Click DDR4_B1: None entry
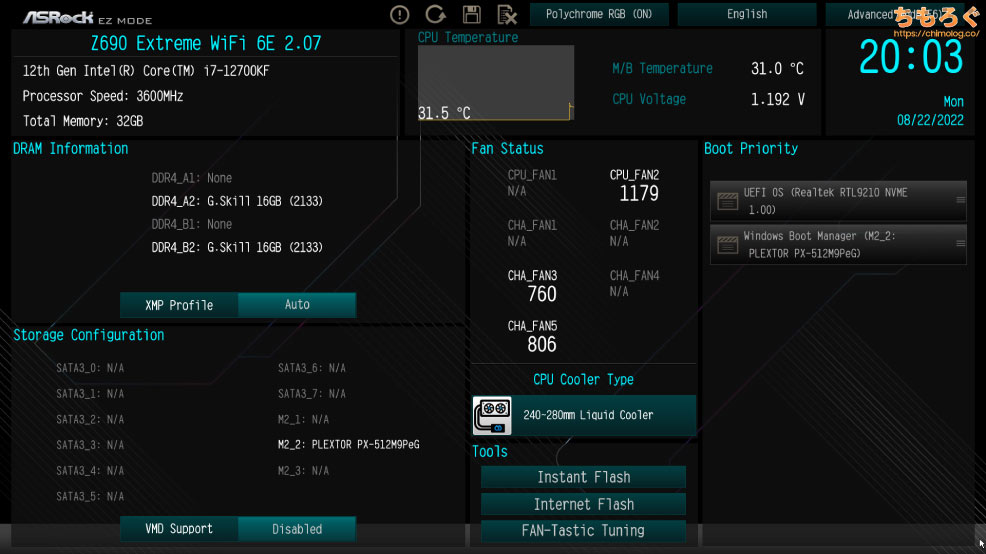This screenshot has width=986, height=554. [x=192, y=224]
